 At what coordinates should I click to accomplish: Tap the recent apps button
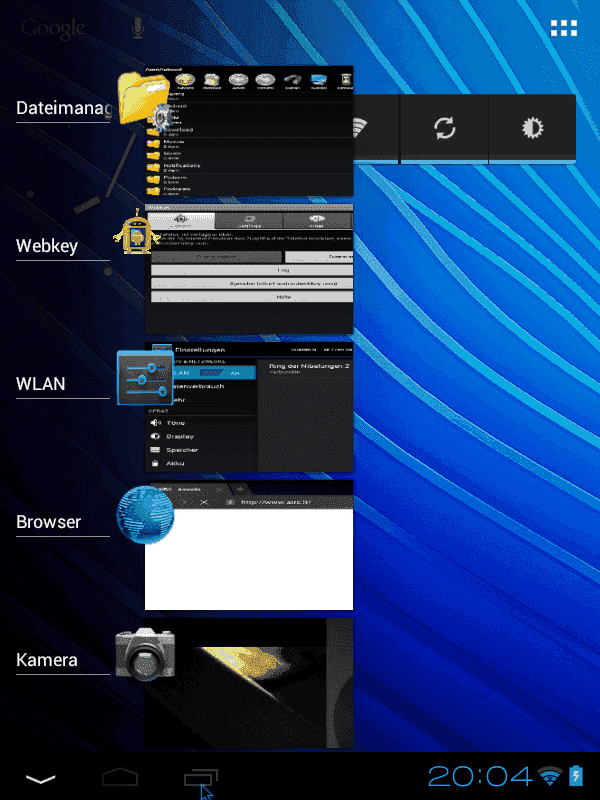(x=201, y=778)
